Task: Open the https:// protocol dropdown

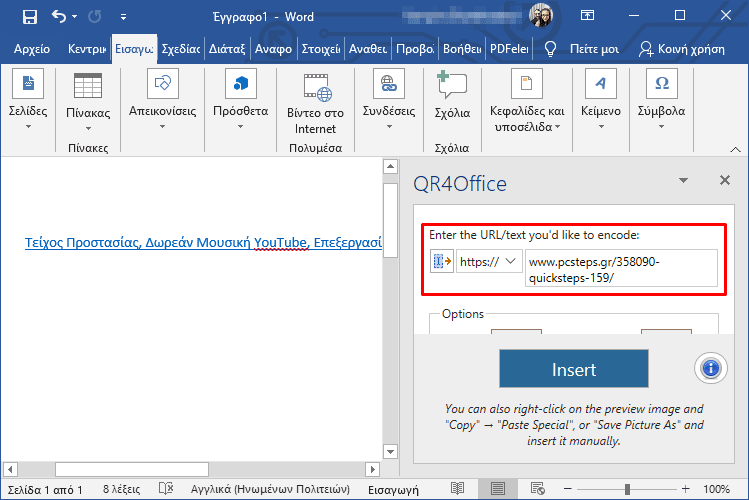Action: [x=489, y=261]
